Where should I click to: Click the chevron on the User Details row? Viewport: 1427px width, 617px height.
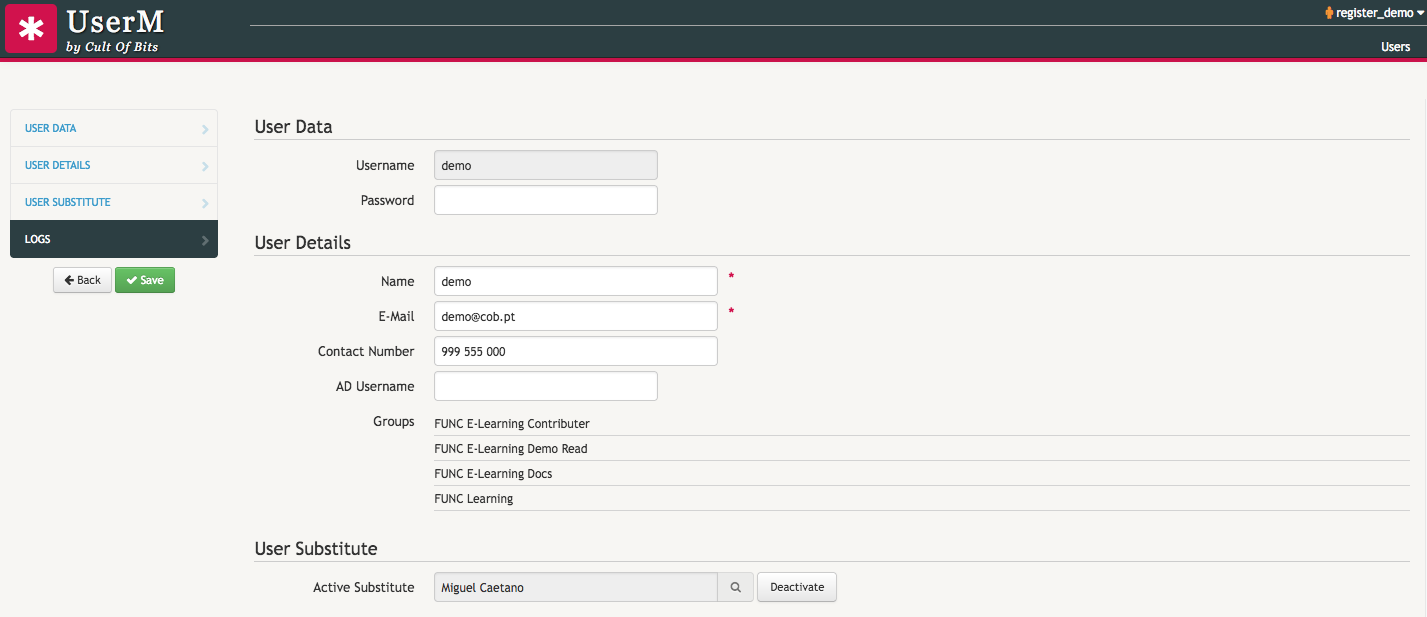point(204,166)
